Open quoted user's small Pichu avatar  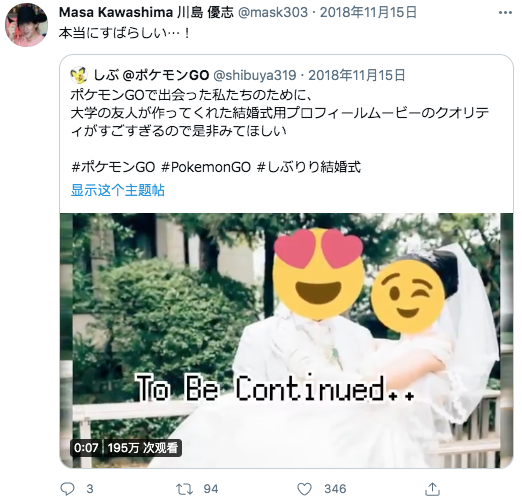(79, 75)
